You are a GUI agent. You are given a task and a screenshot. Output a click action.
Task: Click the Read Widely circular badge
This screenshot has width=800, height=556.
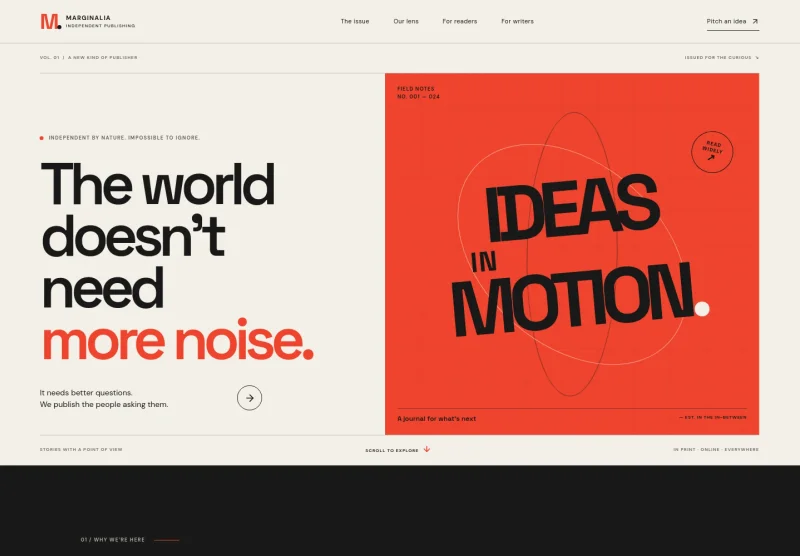[x=712, y=151]
